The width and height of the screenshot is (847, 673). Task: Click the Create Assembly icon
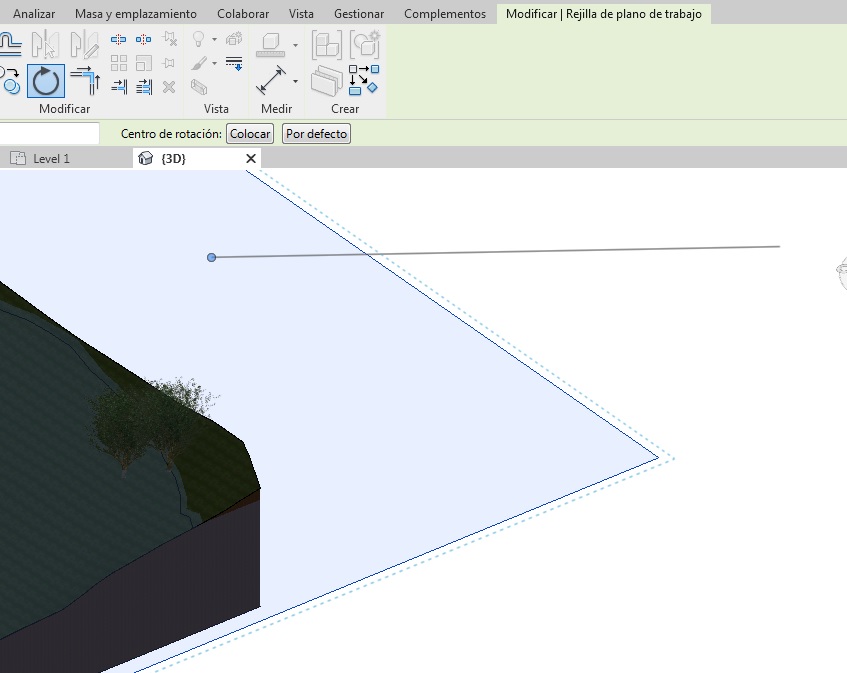326,44
